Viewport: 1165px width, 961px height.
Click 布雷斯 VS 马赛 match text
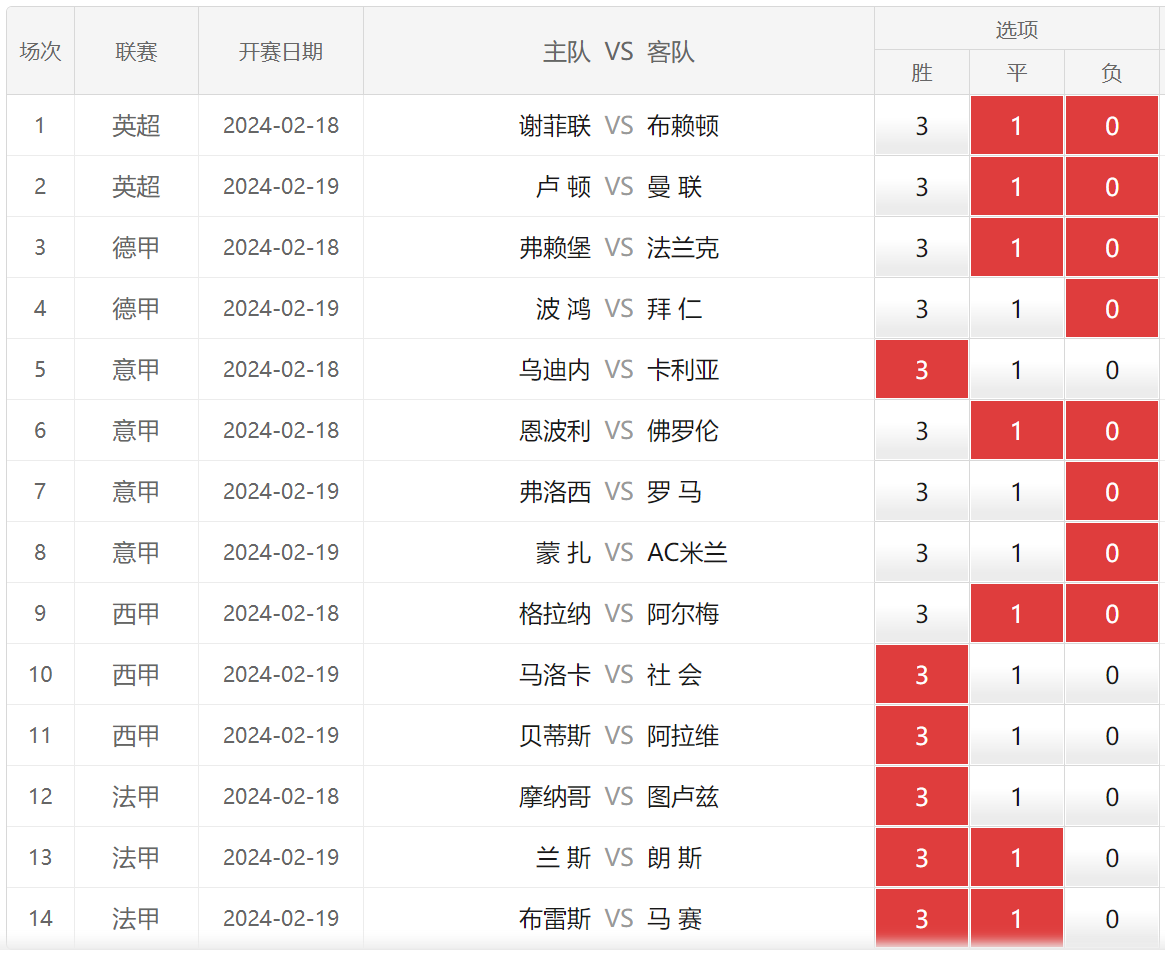coord(611,918)
